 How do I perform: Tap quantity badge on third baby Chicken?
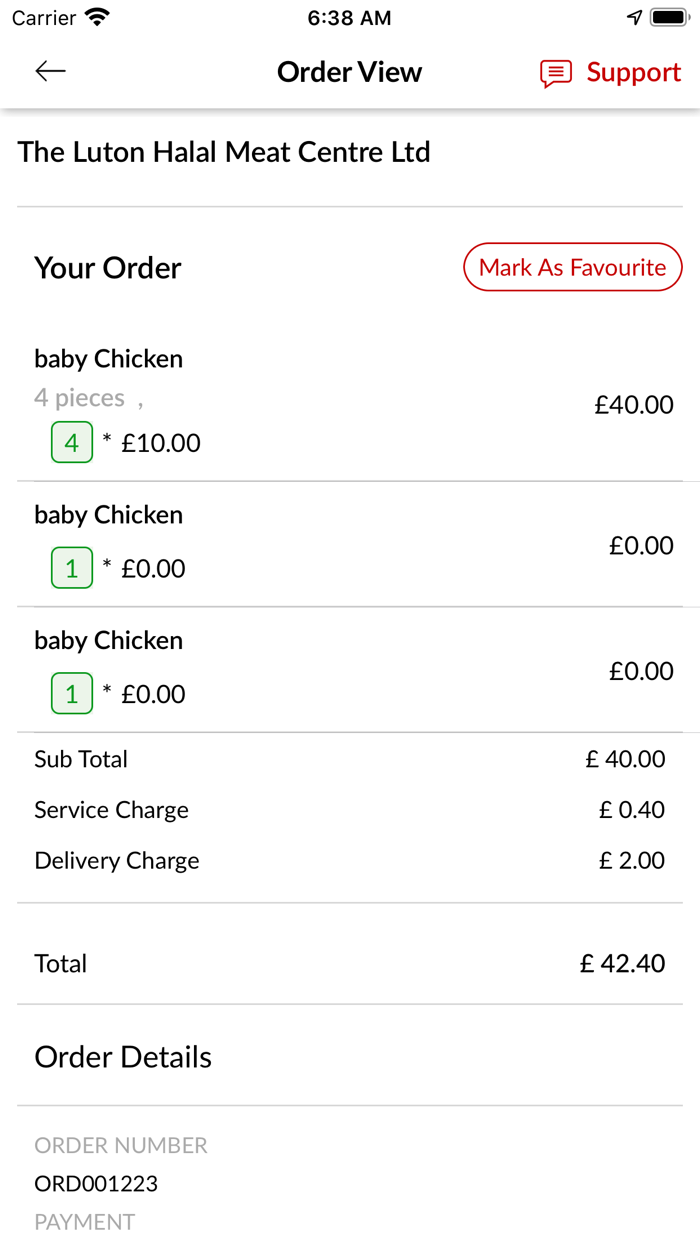72,694
